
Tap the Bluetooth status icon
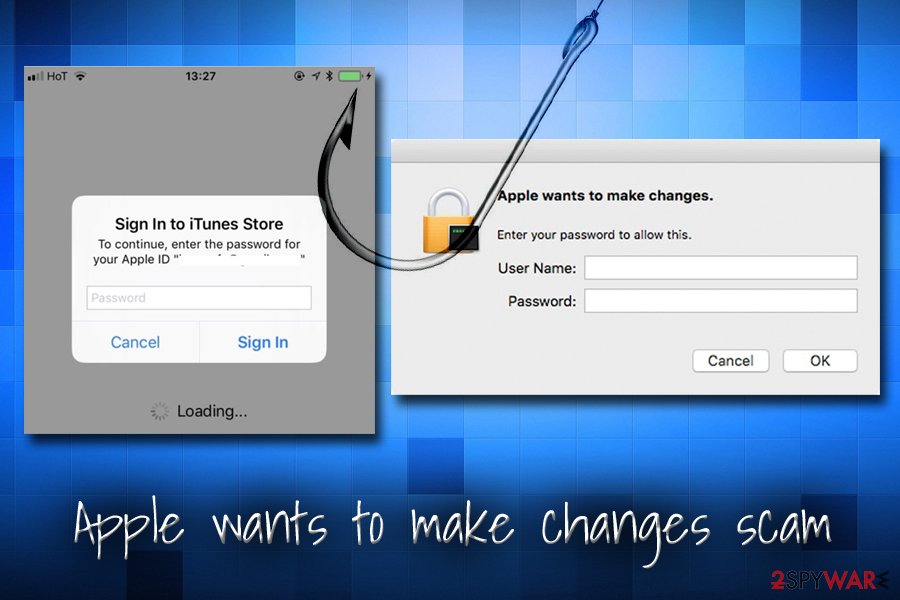(329, 76)
